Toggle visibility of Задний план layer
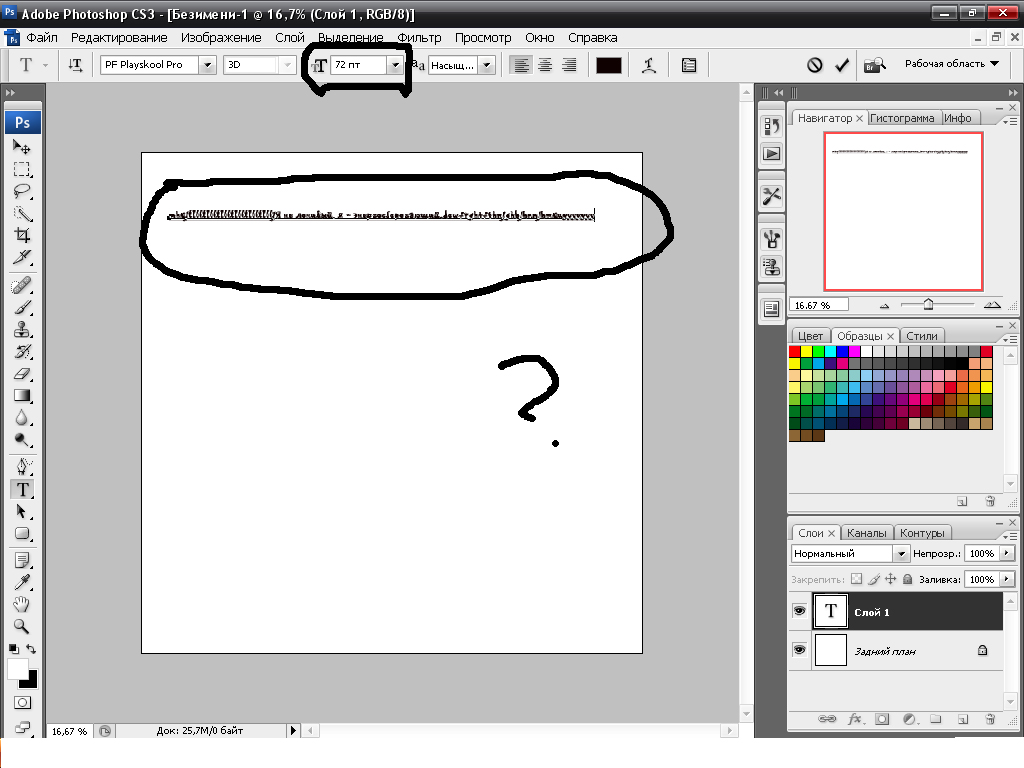 coord(799,650)
